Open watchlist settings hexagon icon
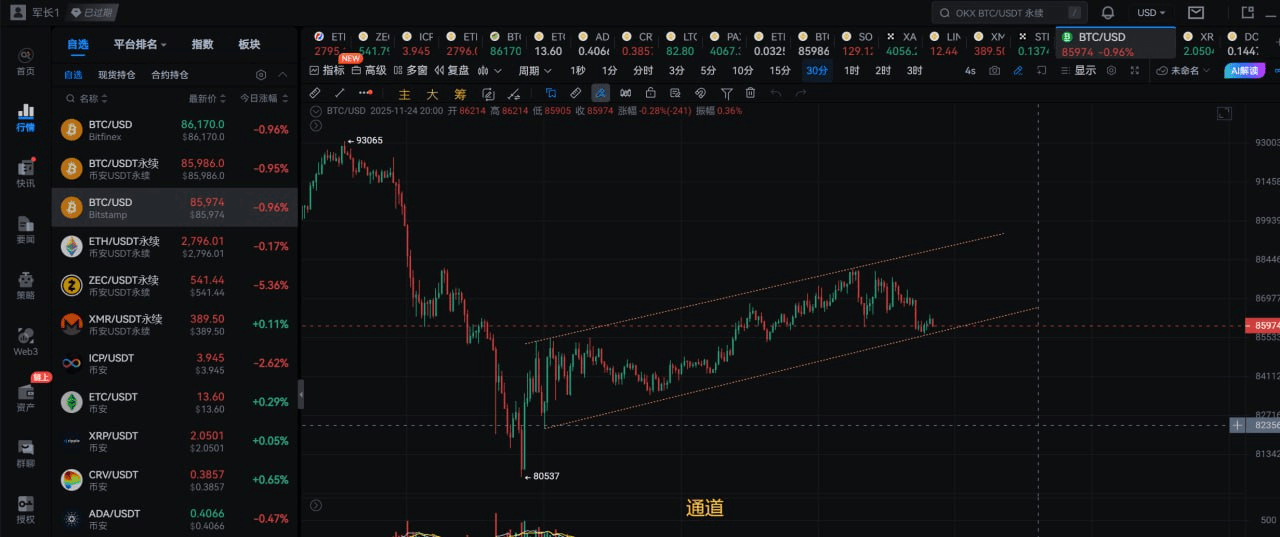1280x537 pixels. pyautogui.click(x=261, y=75)
